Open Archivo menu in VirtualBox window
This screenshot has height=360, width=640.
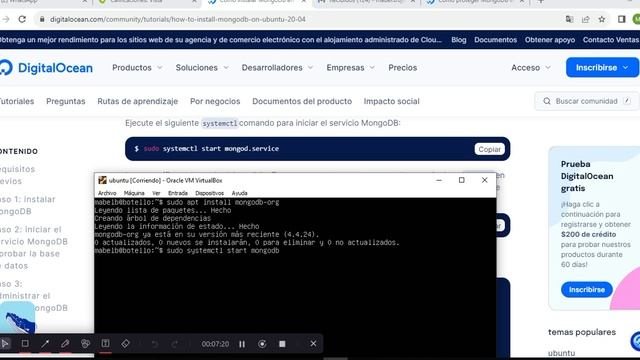click(107, 193)
